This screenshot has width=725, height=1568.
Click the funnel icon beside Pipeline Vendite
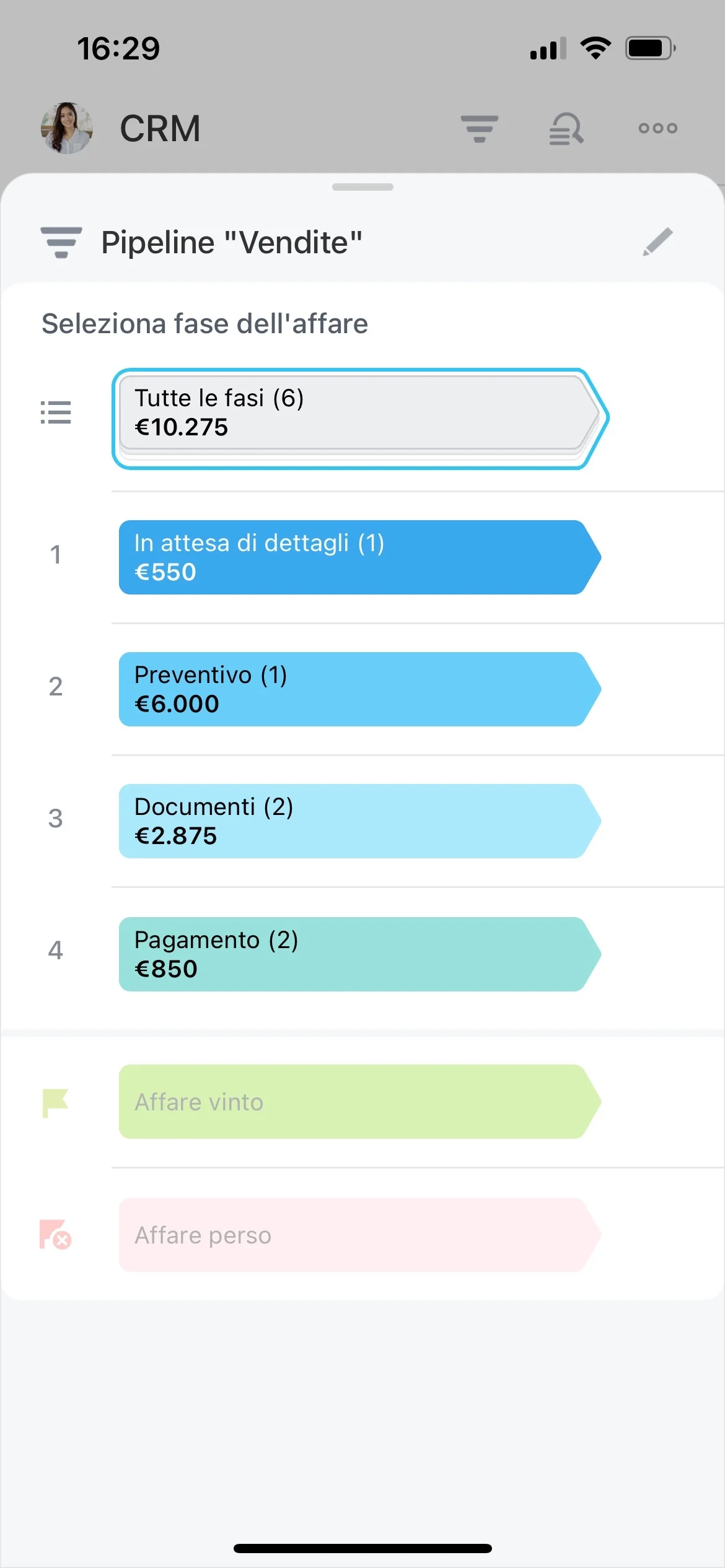click(x=61, y=242)
